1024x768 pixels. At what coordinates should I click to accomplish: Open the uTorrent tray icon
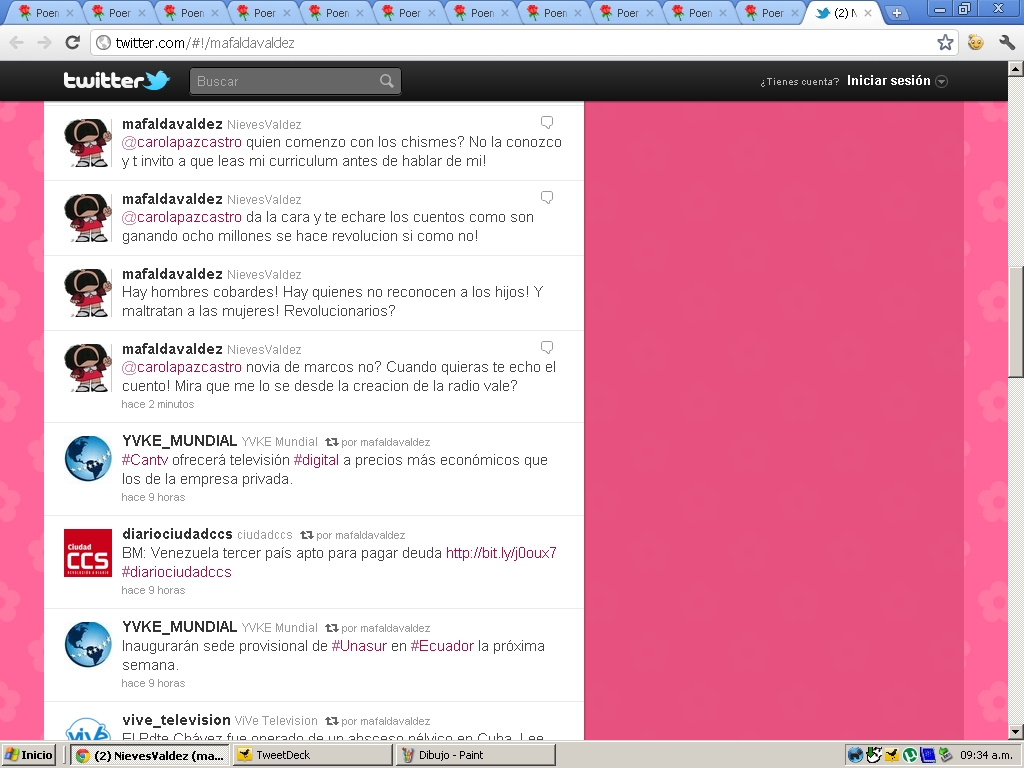pyautogui.click(x=910, y=756)
